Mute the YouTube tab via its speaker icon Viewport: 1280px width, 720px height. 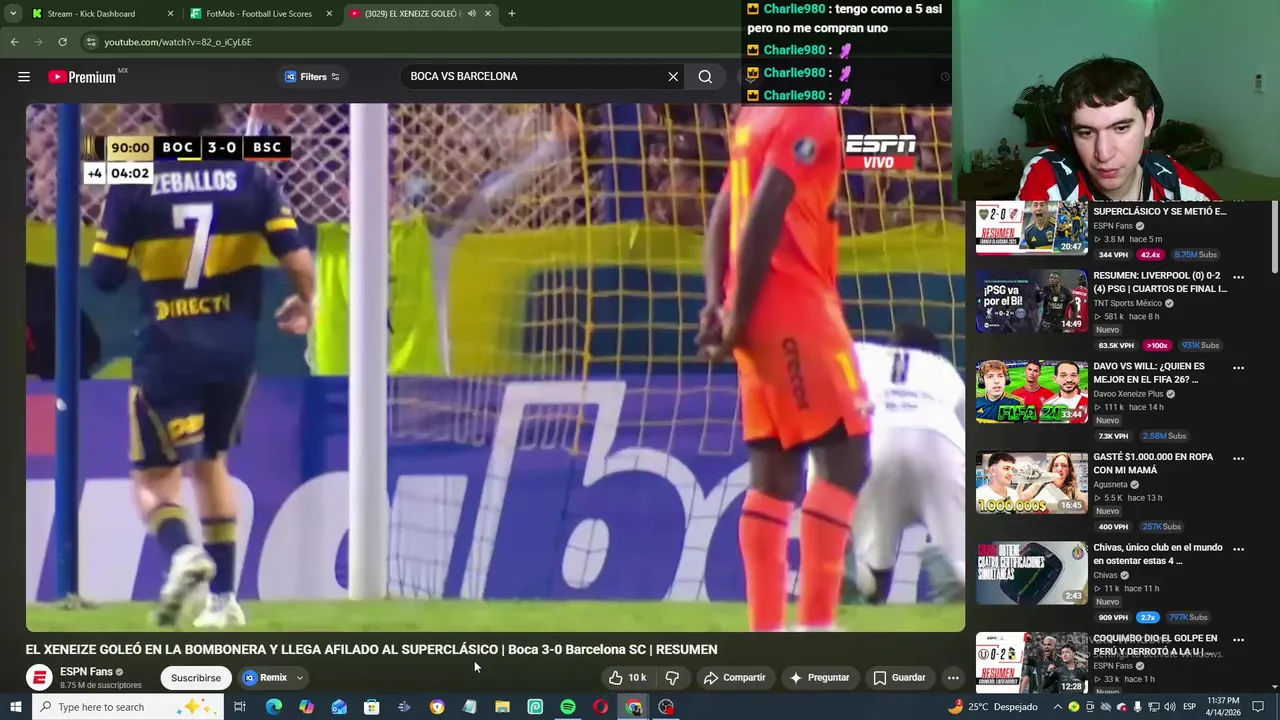(x=472, y=14)
